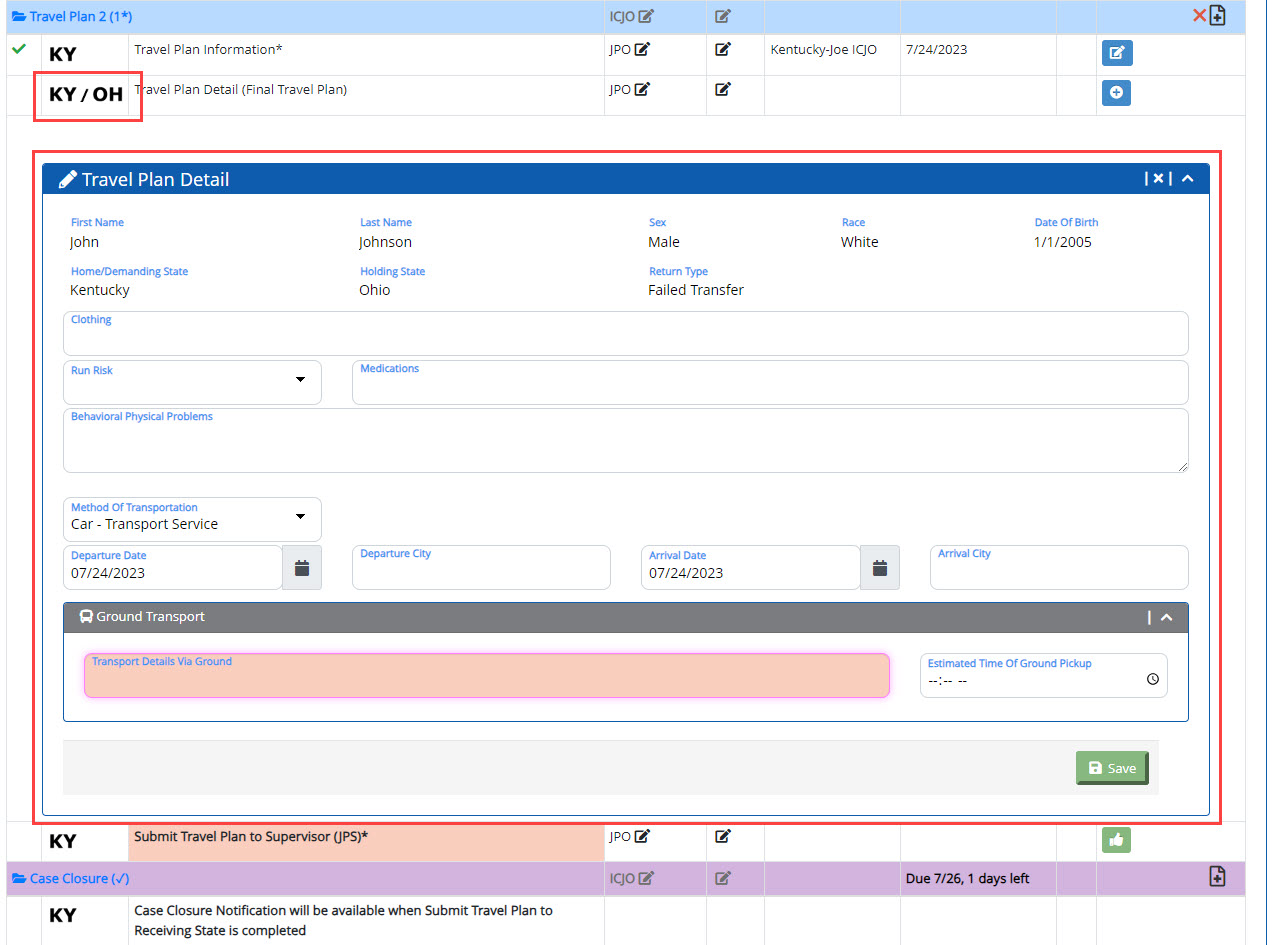Select the Submit Travel Plan to Supervisor (JPS) row text
This screenshot has width=1274, height=945.
(x=251, y=836)
